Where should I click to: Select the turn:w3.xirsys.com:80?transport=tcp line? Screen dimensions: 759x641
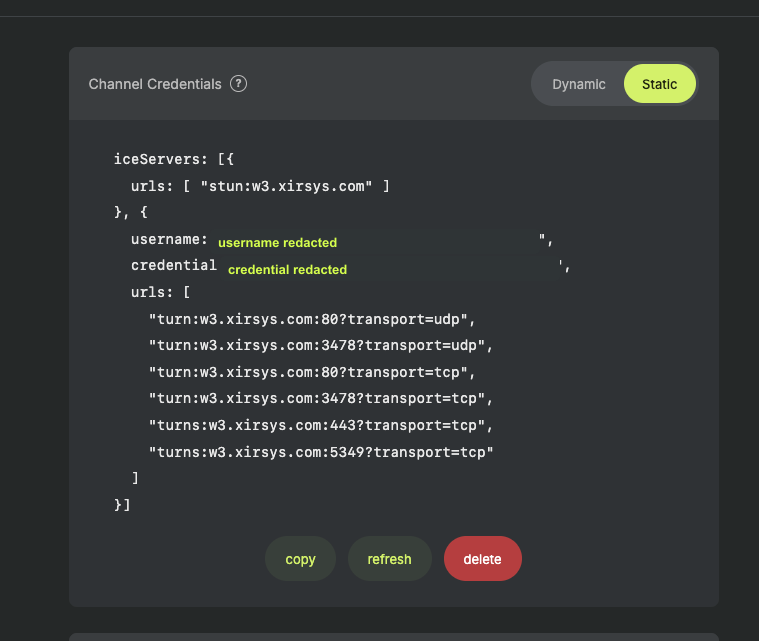312,372
